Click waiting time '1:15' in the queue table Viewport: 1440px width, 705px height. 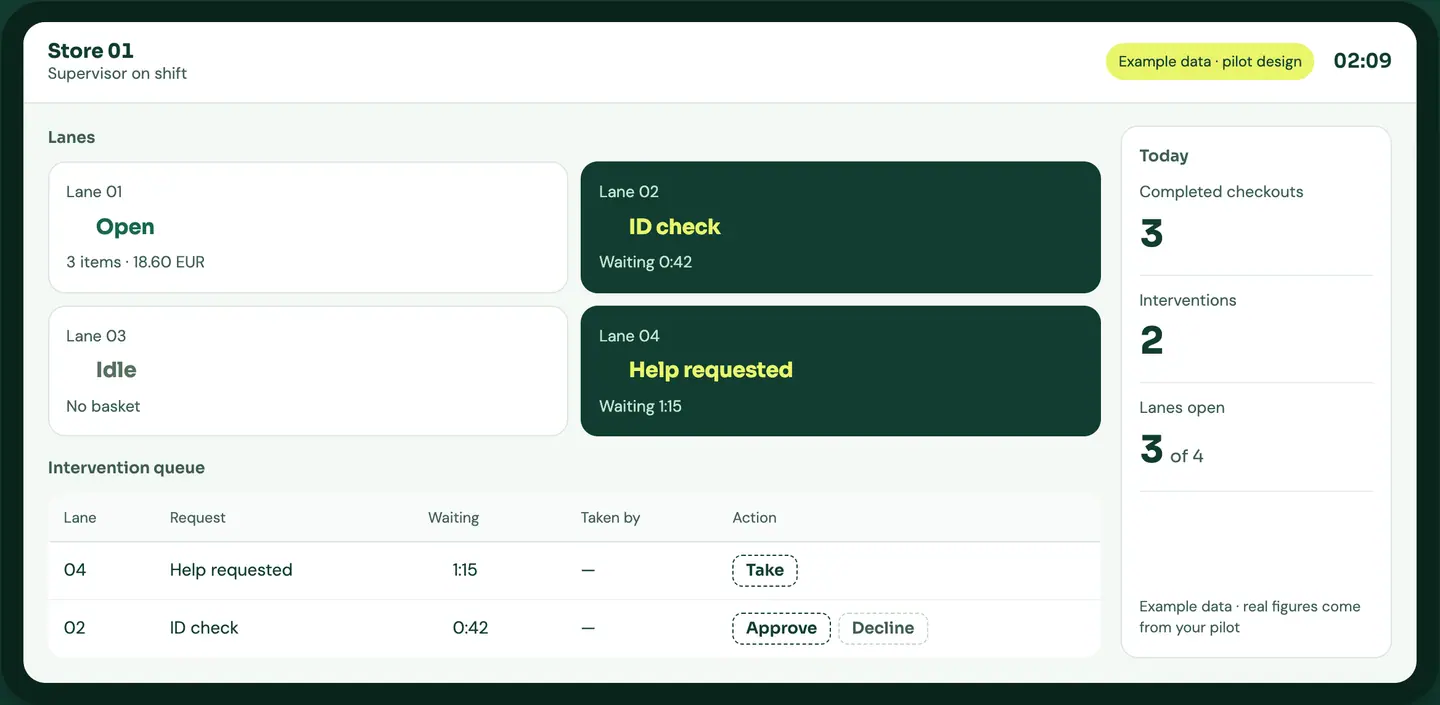[465, 570]
